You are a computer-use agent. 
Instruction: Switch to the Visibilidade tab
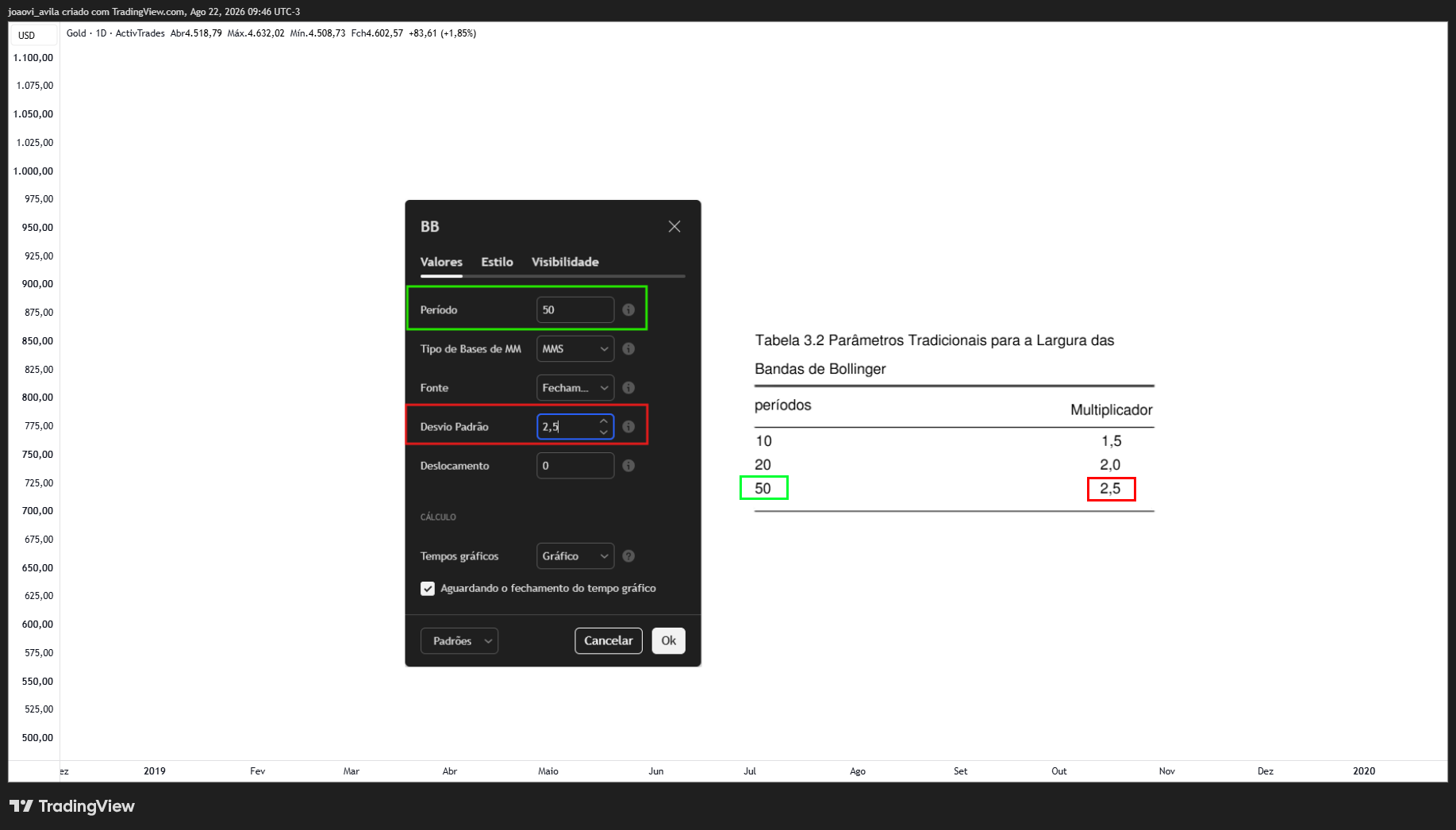pyautogui.click(x=565, y=262)
